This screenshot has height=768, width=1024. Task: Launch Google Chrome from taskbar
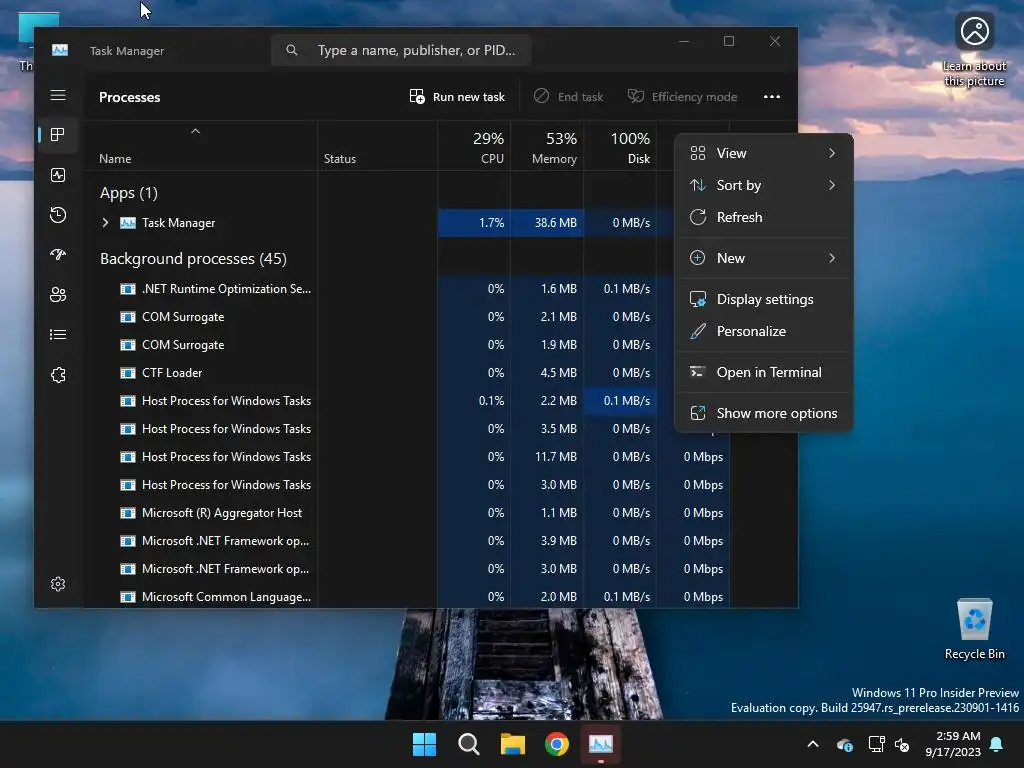(x=556, y=744)
